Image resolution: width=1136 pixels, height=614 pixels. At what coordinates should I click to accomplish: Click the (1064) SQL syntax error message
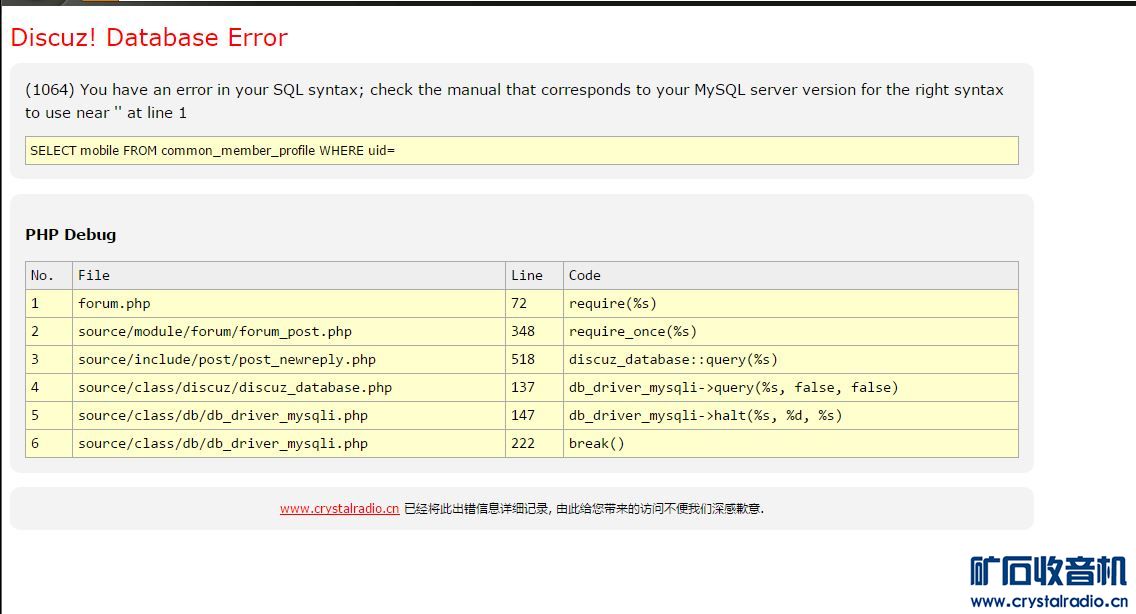point(514,101)
